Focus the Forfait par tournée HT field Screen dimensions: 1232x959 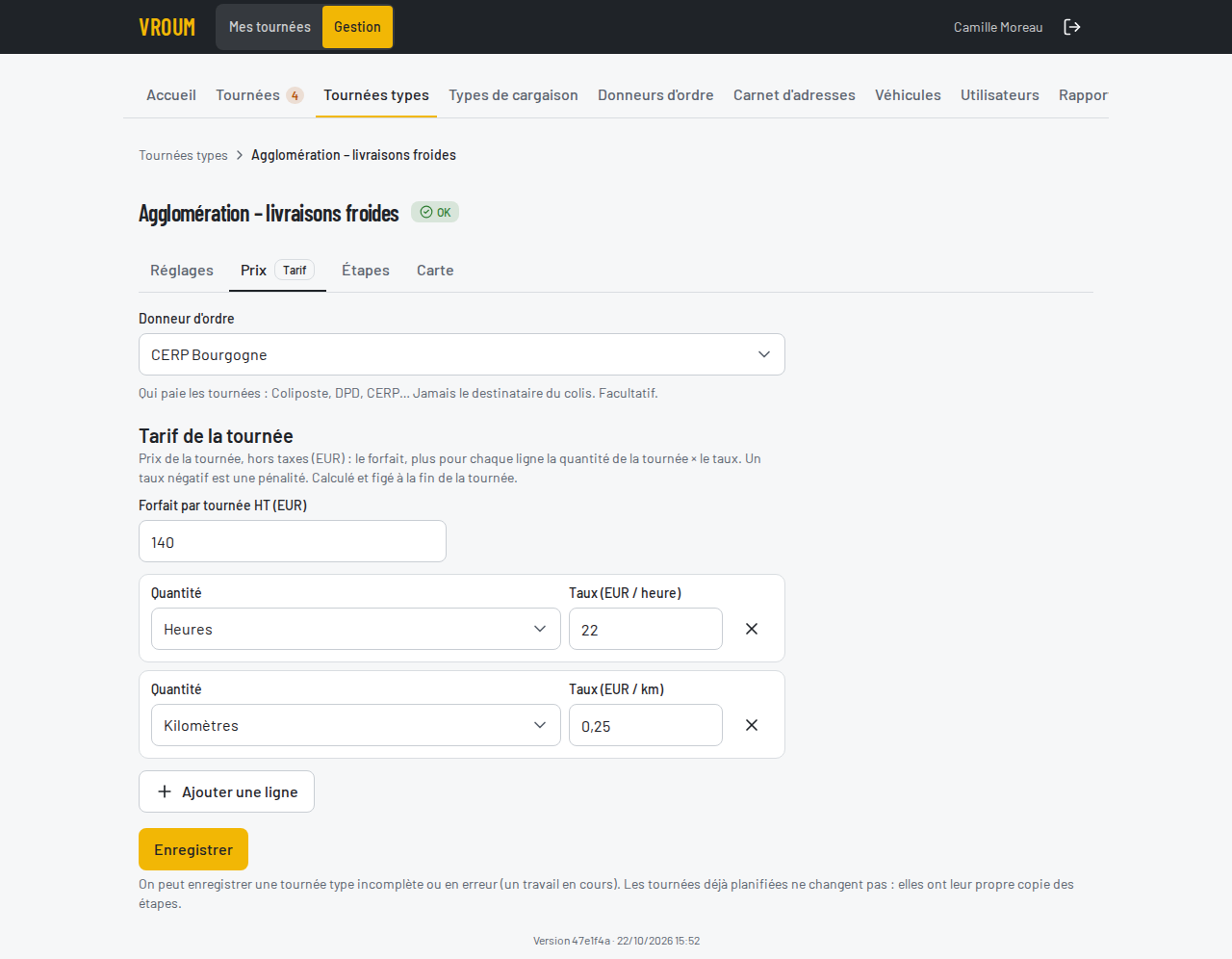[293, 541]
